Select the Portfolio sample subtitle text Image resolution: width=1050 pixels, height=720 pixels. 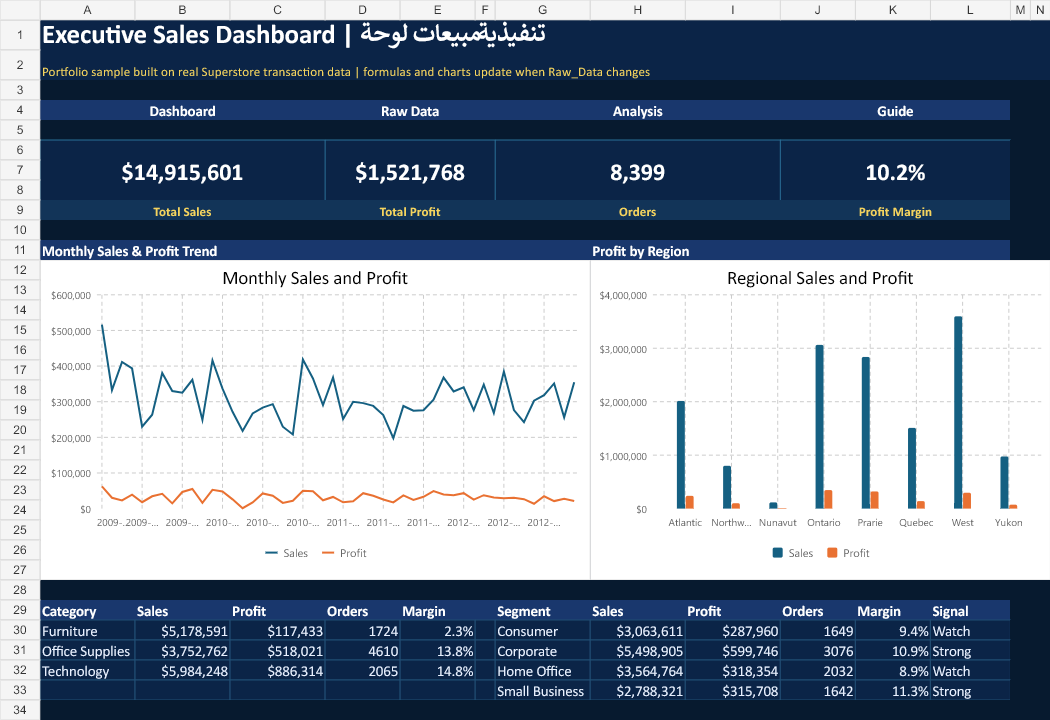click(x=346, y=72)
